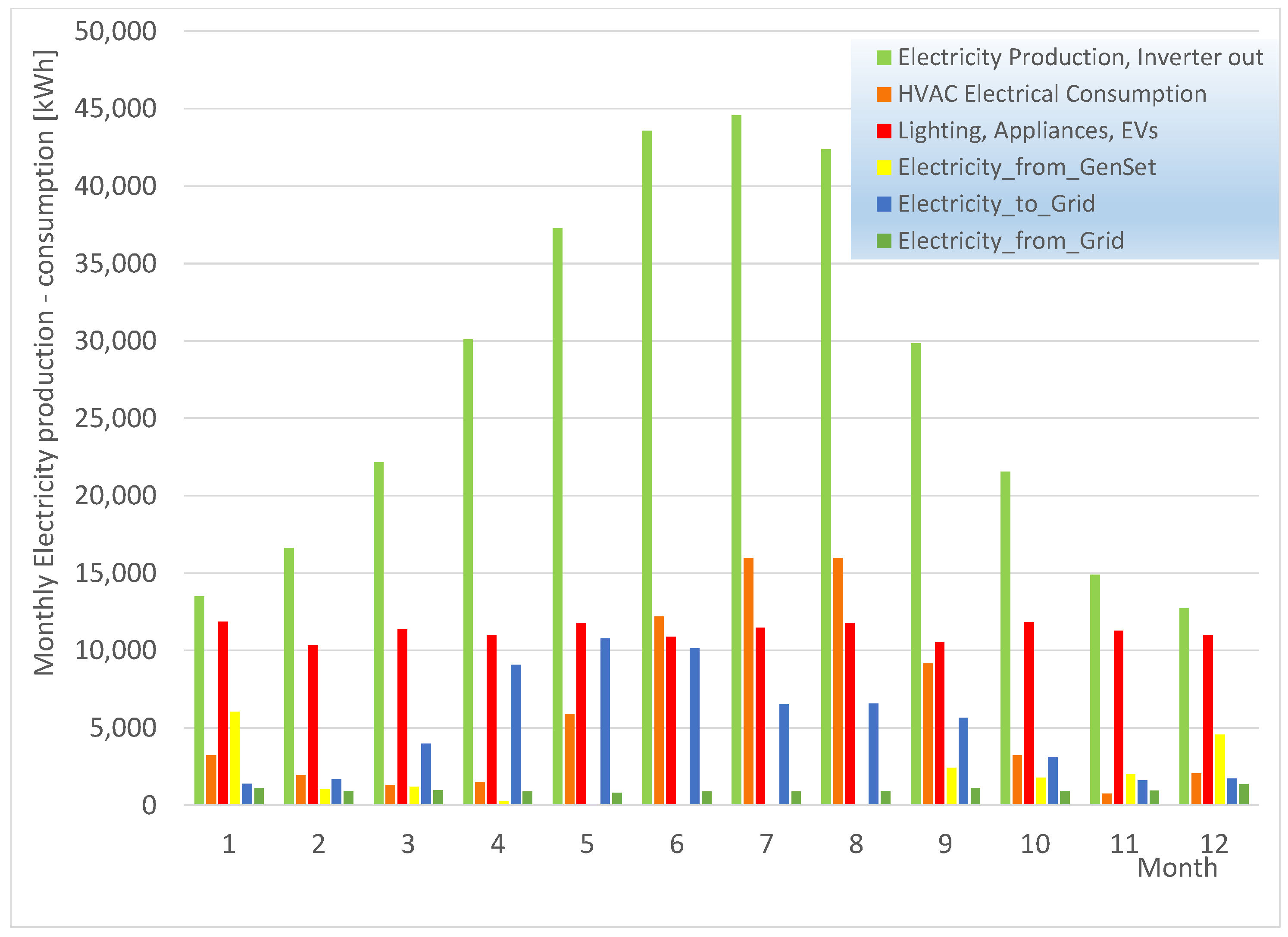
Task: Click the light green production bar for month 2
Action: click(x=289, y=676)
